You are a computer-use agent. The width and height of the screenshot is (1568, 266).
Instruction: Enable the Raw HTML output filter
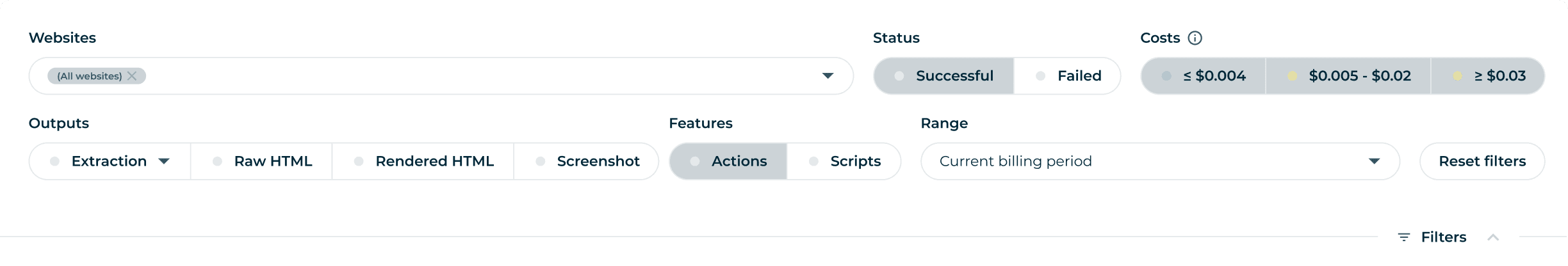coord(261,161)
